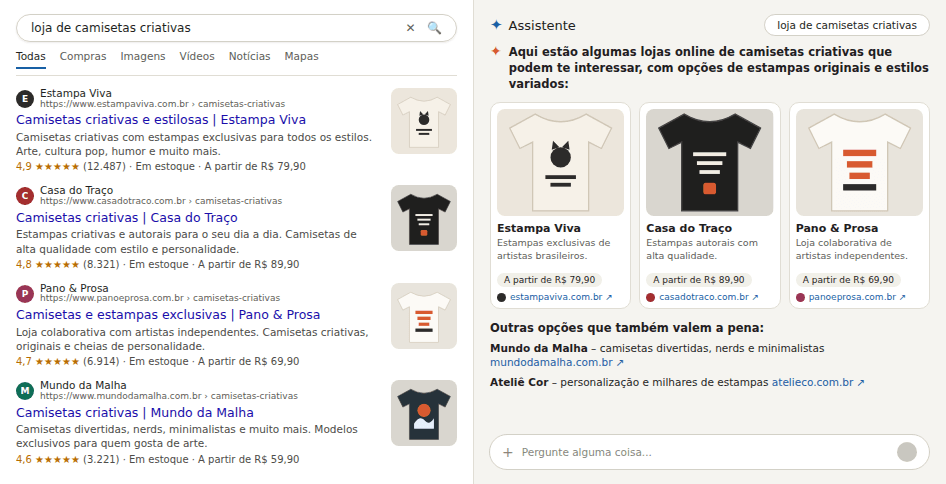Click the blue sparkle icon next to Assistente

(496, 25)
